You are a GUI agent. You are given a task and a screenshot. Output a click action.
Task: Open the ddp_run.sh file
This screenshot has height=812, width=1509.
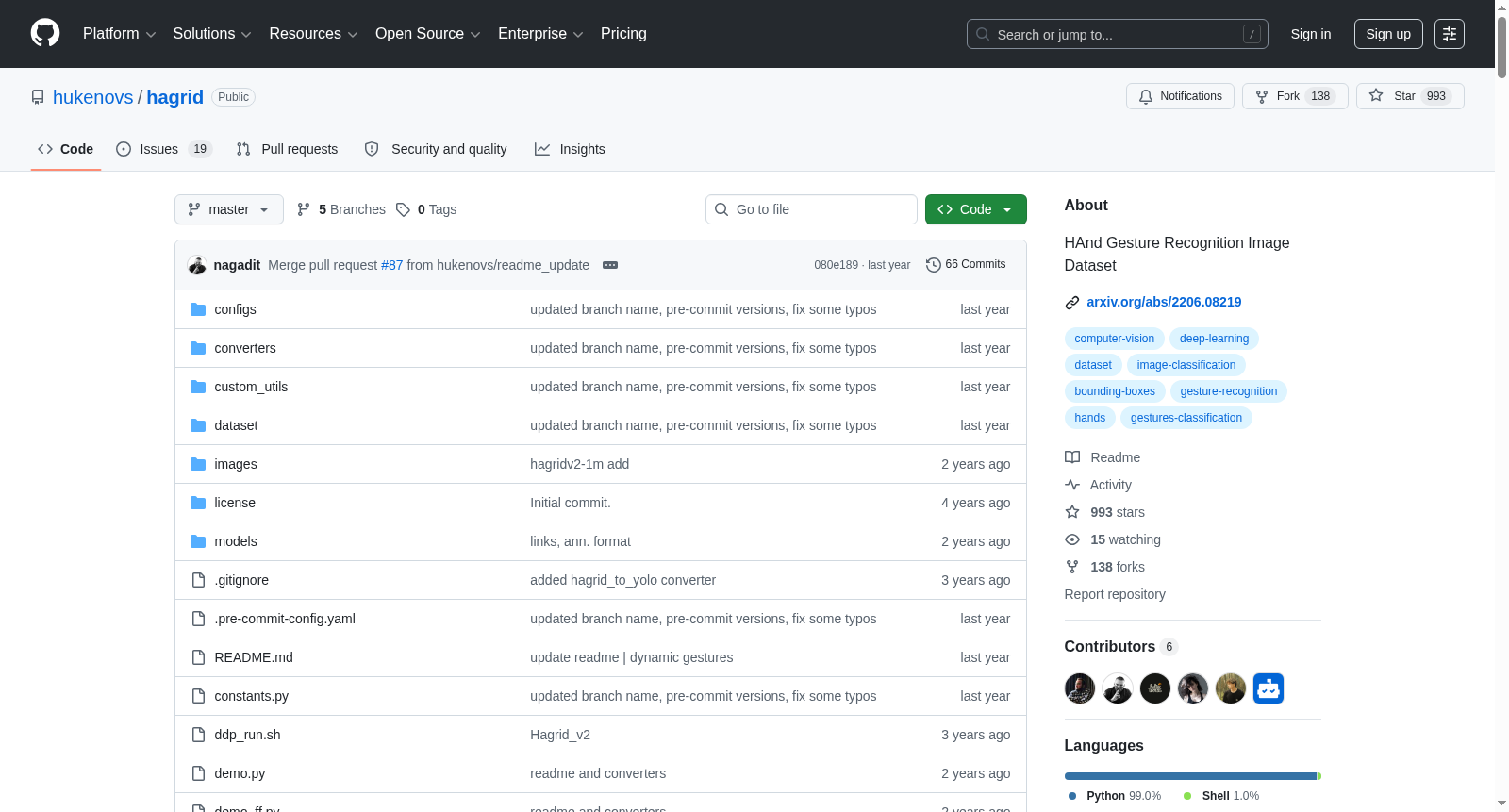(247, 735)
